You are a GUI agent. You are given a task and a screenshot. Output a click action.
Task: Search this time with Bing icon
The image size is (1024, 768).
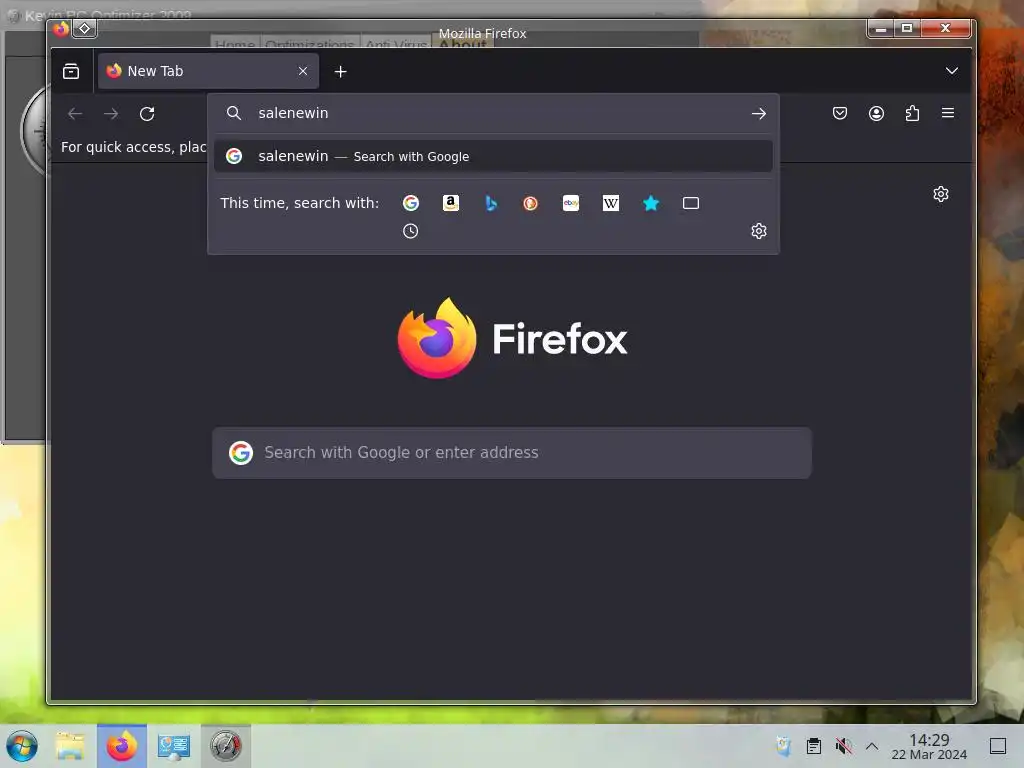[x=491, y=203]
